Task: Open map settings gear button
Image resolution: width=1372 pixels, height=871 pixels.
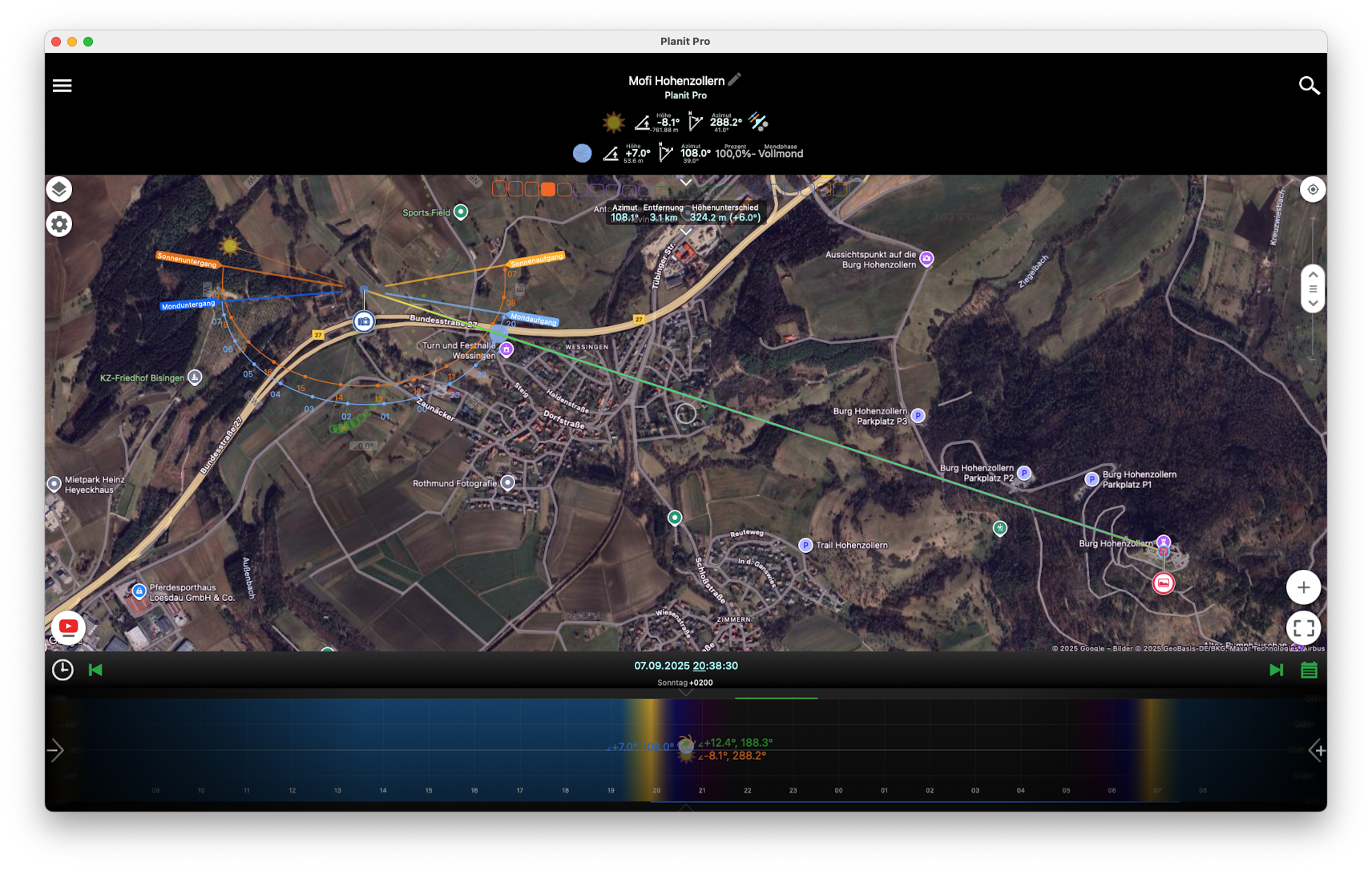Action: (59, 224)
